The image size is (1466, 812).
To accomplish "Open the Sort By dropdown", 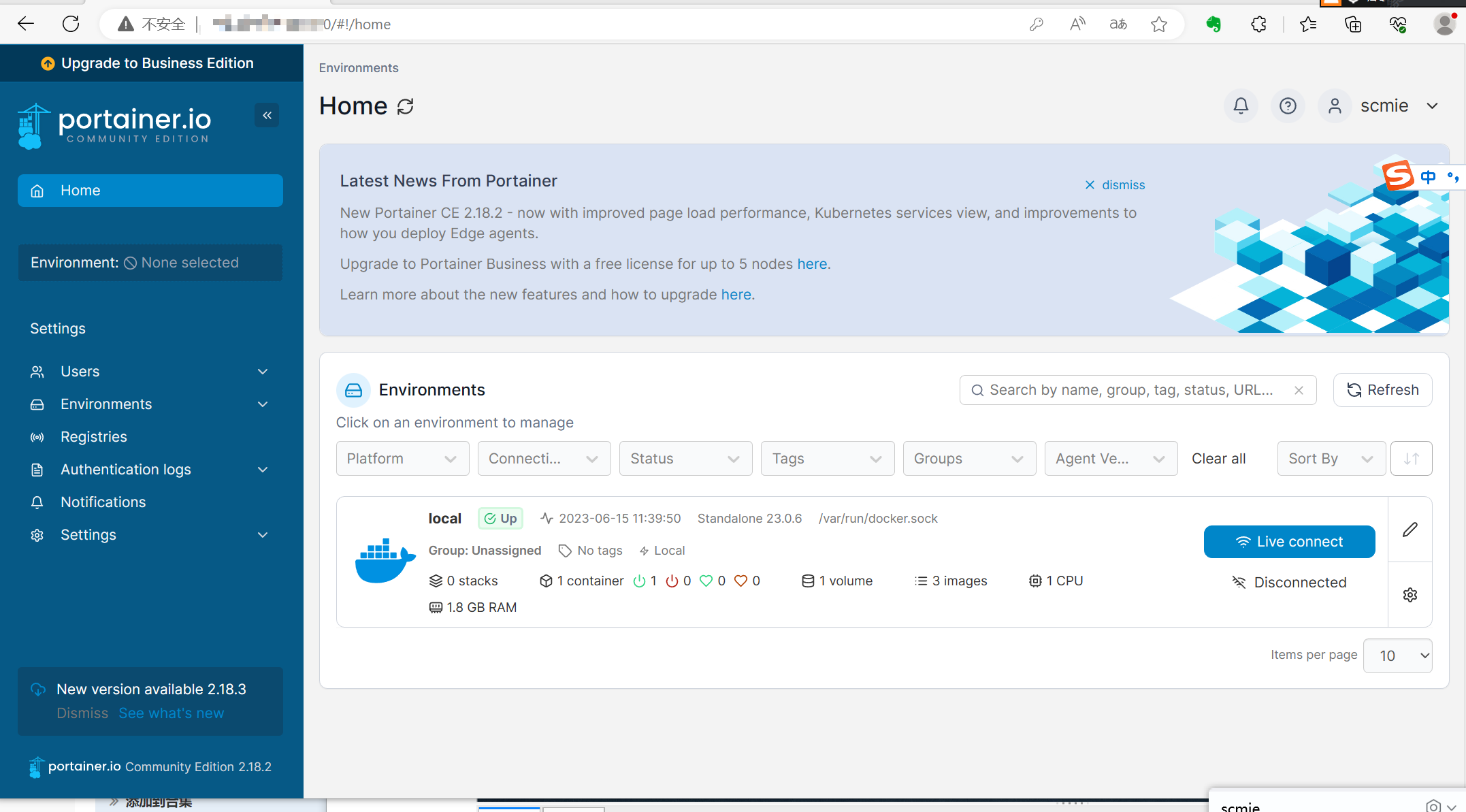I will [1331, 459].
